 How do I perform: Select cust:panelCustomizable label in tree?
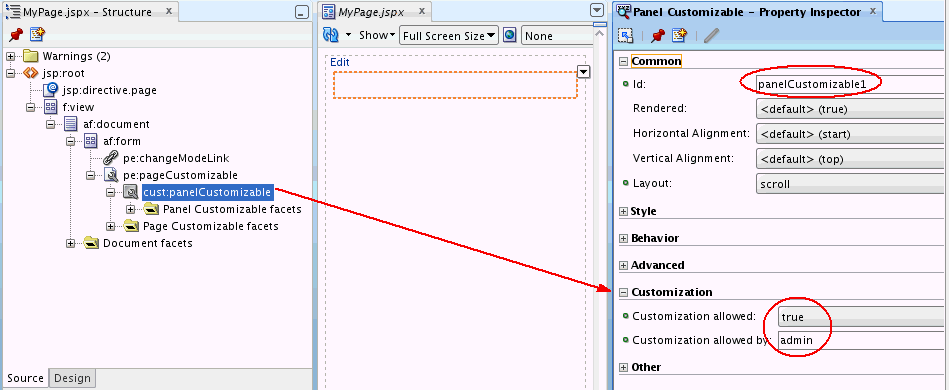tap(207, 192)
